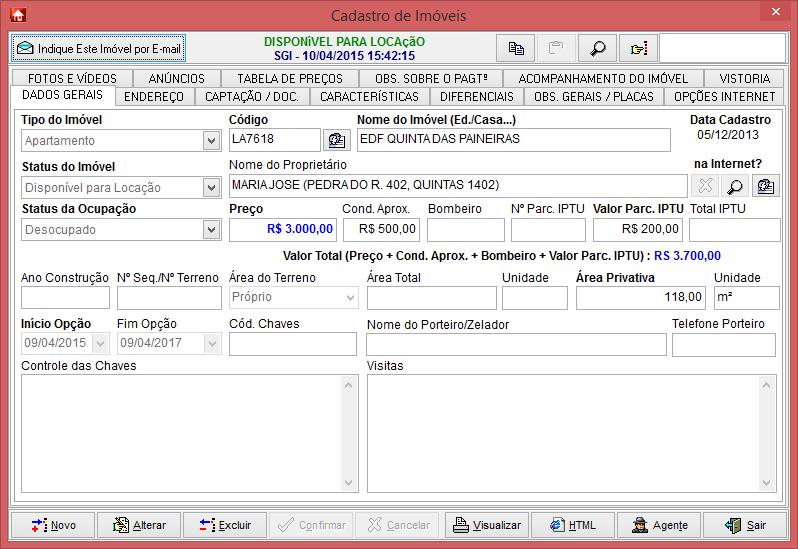The width and height of the screenshot is (798, 549).
Task: Expand the Tipo do Imóvel dropdown
Action: (x=210, y=141)
